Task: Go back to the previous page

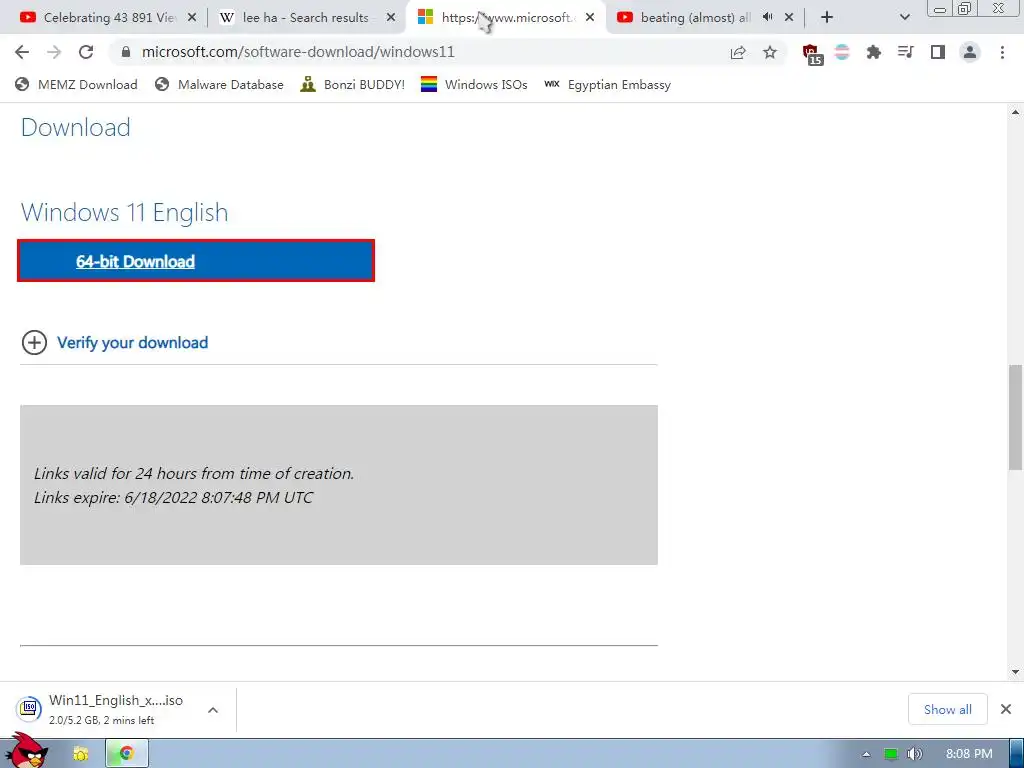Action: pyautogui.click(x=22, y=52)
